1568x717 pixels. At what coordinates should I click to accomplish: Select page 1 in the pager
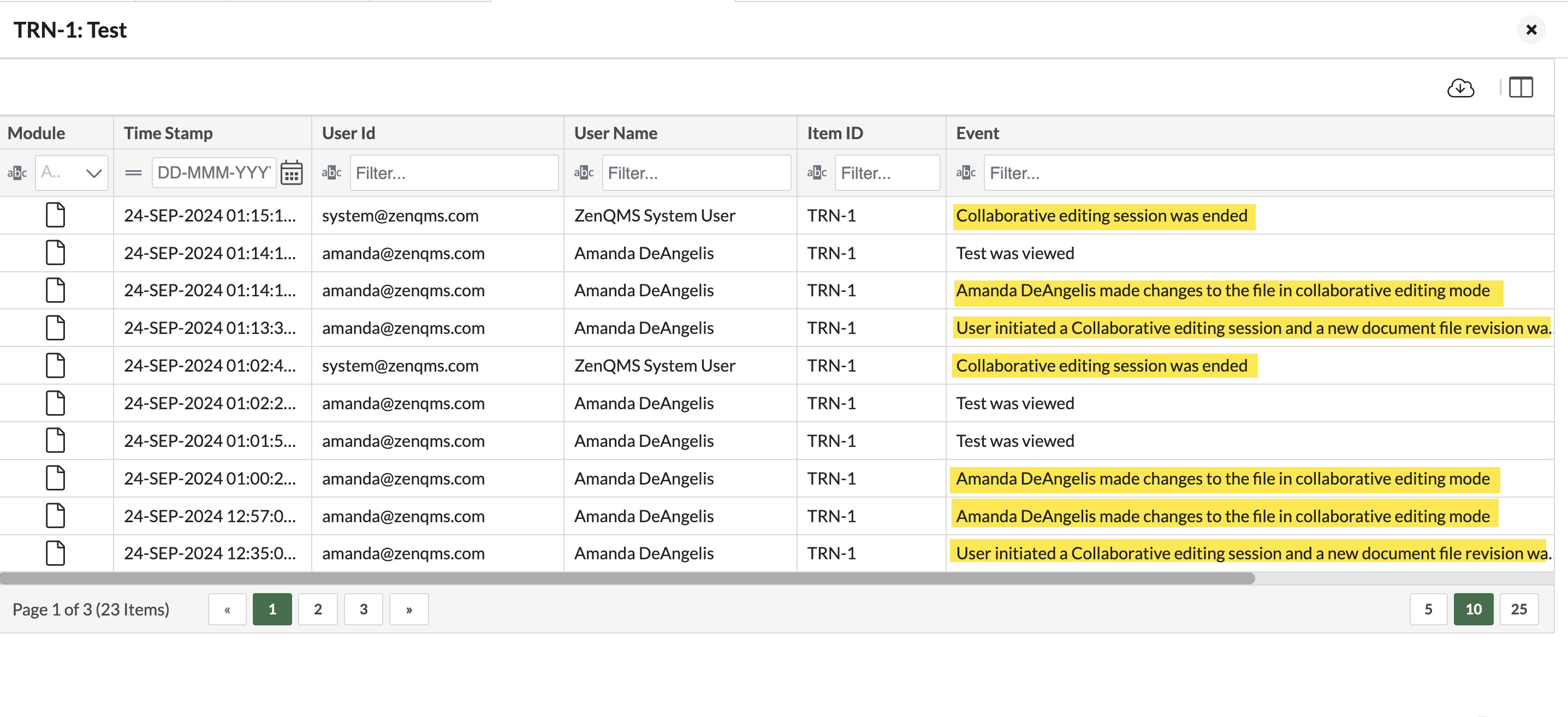[x=272, y=610]
